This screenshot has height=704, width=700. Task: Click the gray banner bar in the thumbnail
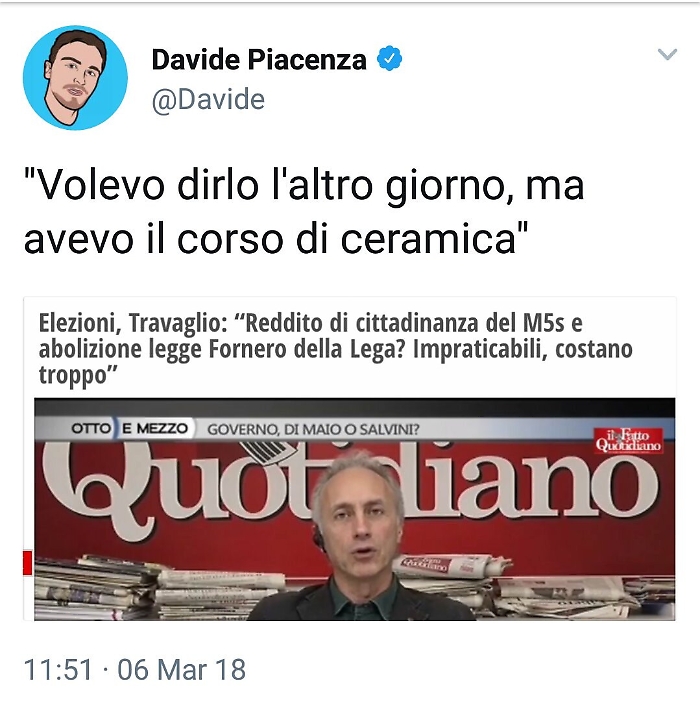[355, 429]
